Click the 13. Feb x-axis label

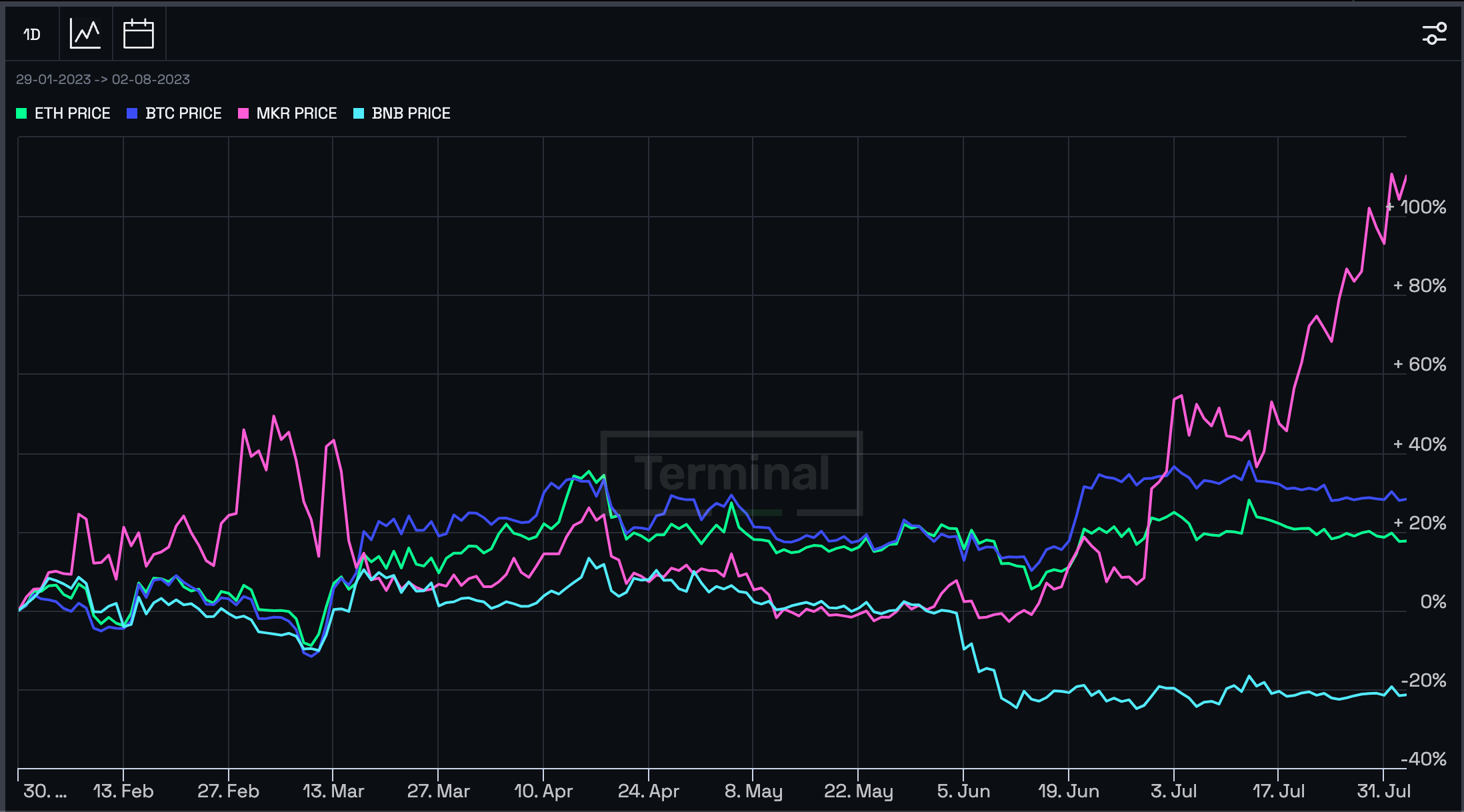click(x=123, y=791)
